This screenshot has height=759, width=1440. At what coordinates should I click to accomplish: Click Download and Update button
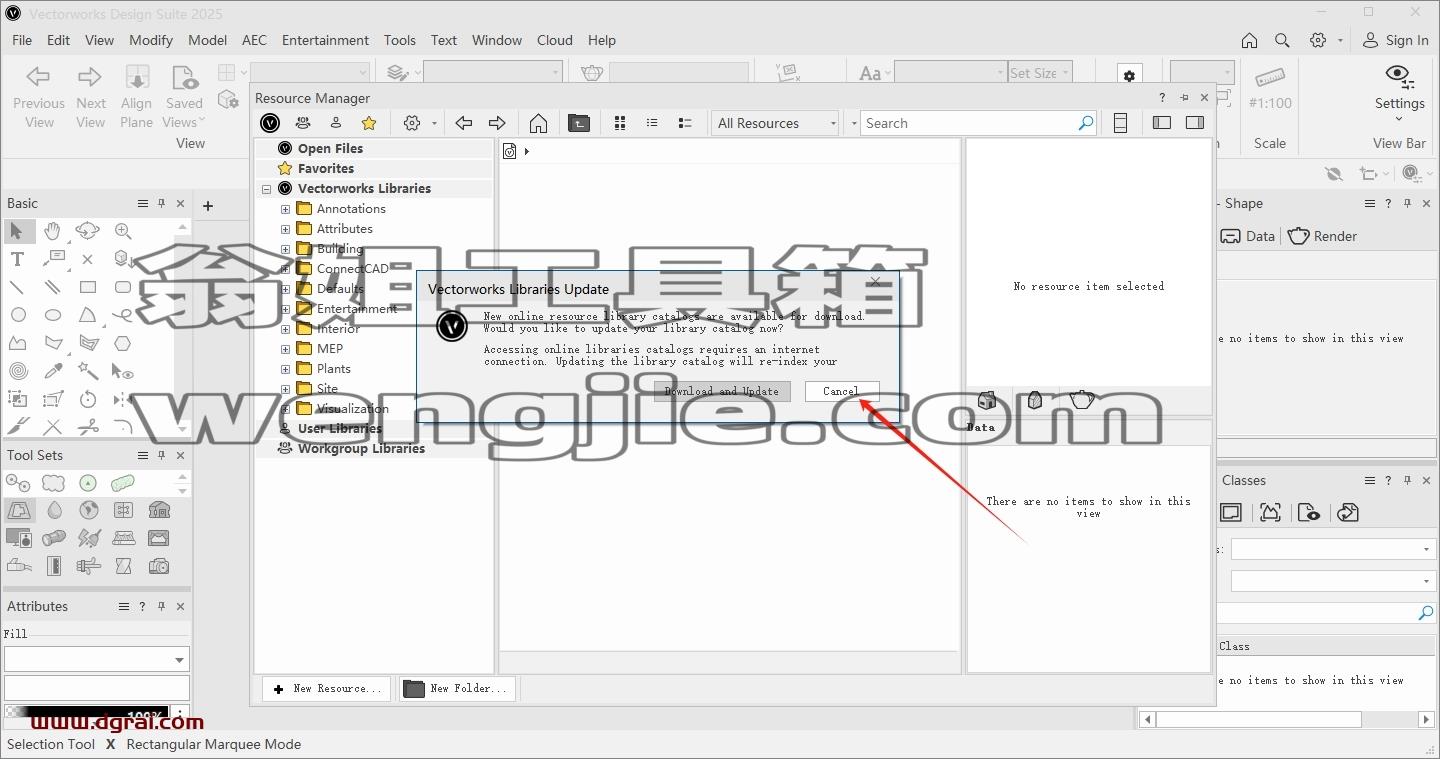(722, 391)
